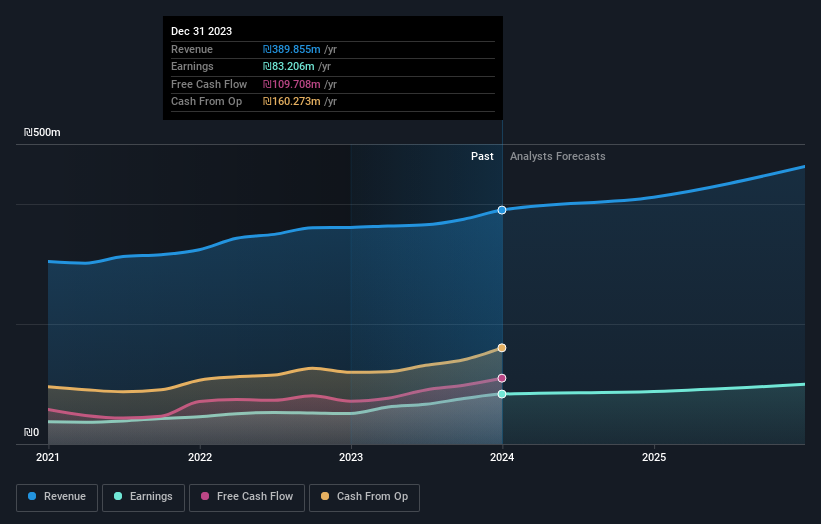Click the teal Earnings legend dot
This screenshot has width=821, height=524.
pos(118,496)
